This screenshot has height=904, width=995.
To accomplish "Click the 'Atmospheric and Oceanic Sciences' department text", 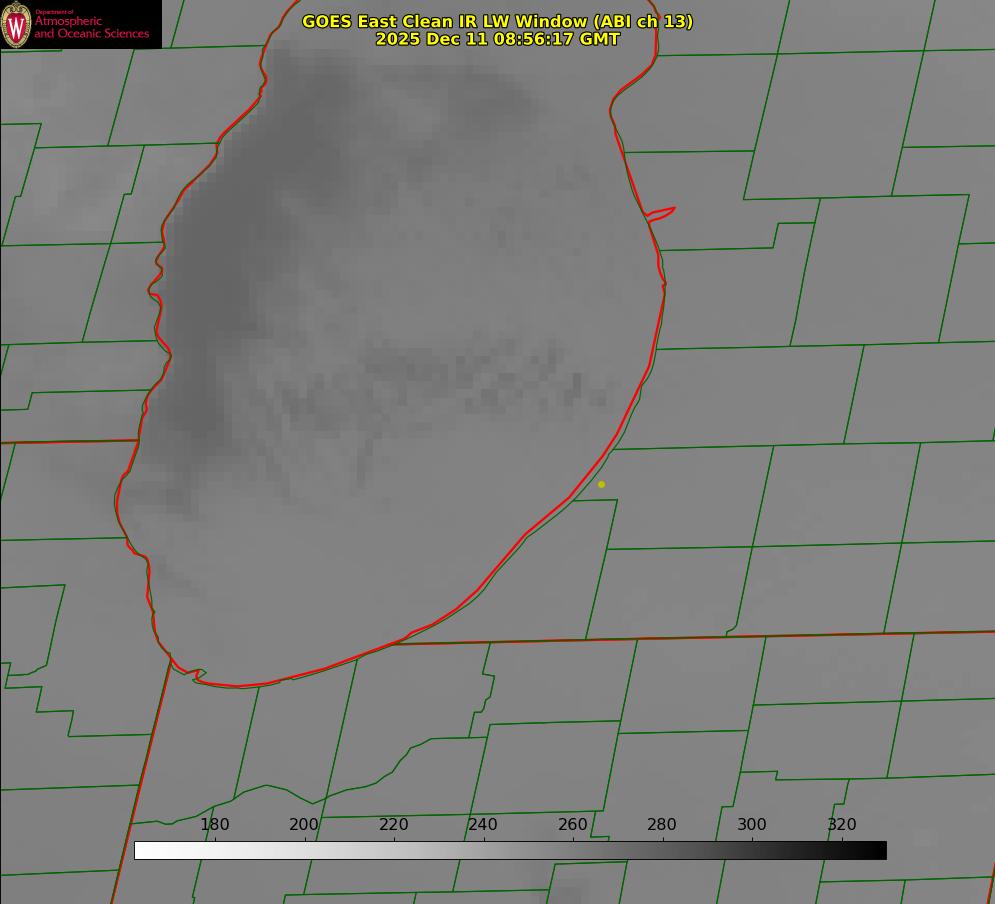I will click(x=91, y=27).
